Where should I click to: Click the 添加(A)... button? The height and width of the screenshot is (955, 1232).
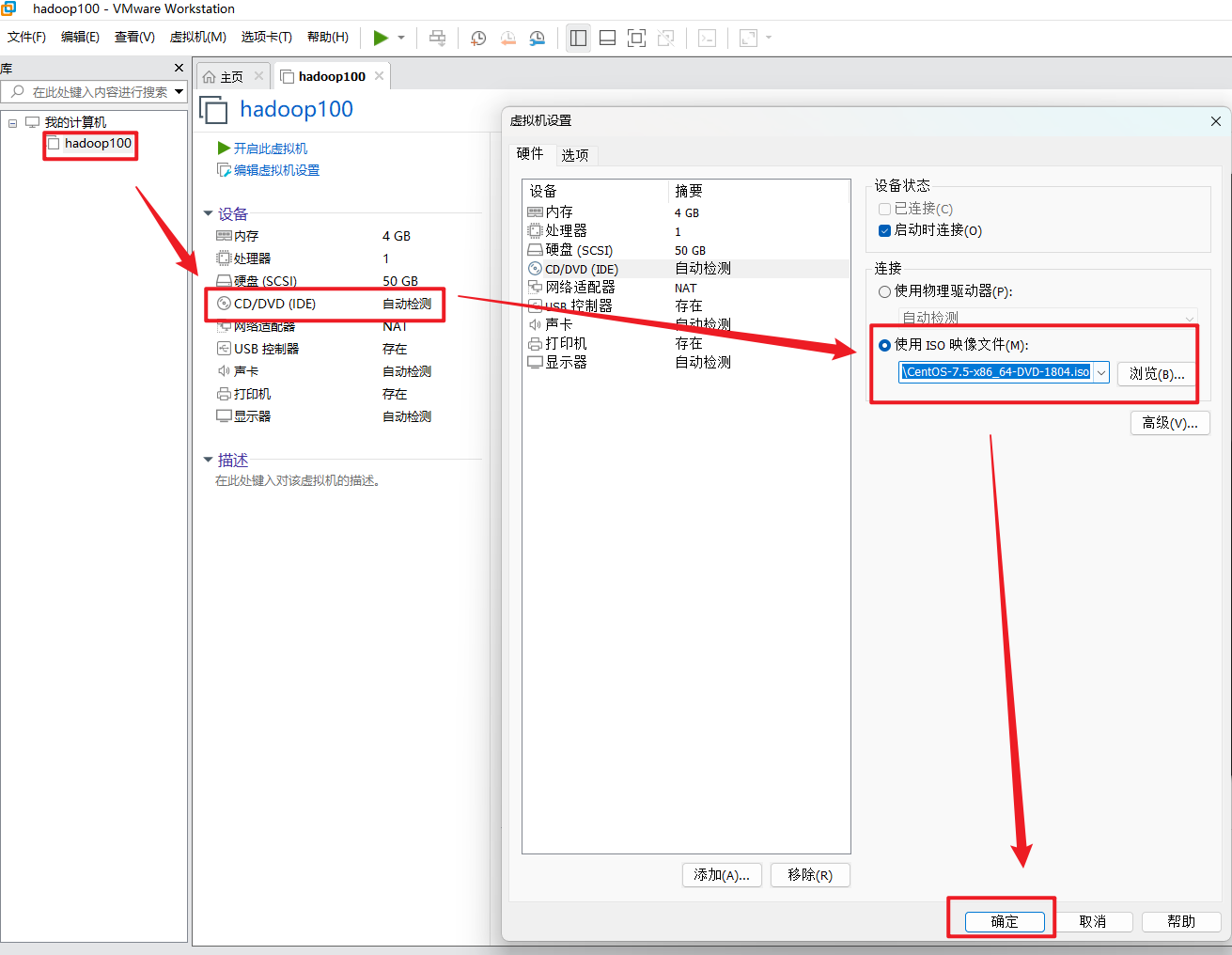722,875
